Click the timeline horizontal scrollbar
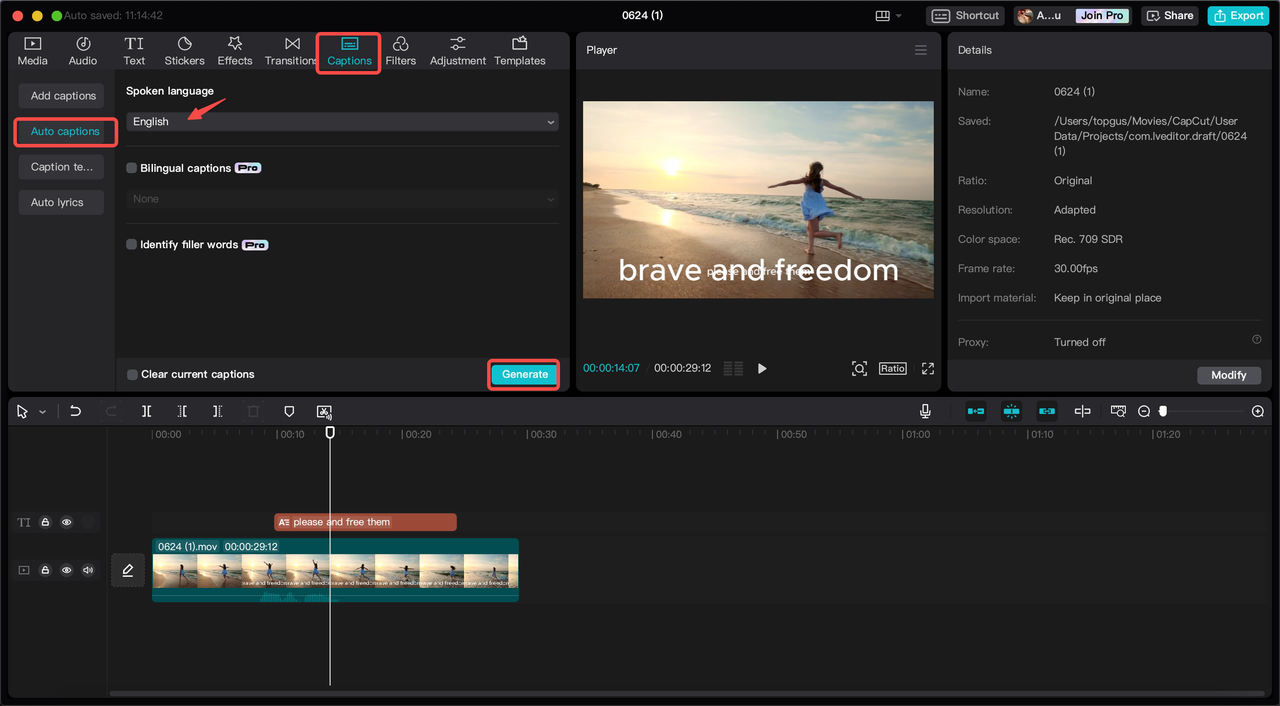The width and height of the screenshot is (1280, 706). 686,692
